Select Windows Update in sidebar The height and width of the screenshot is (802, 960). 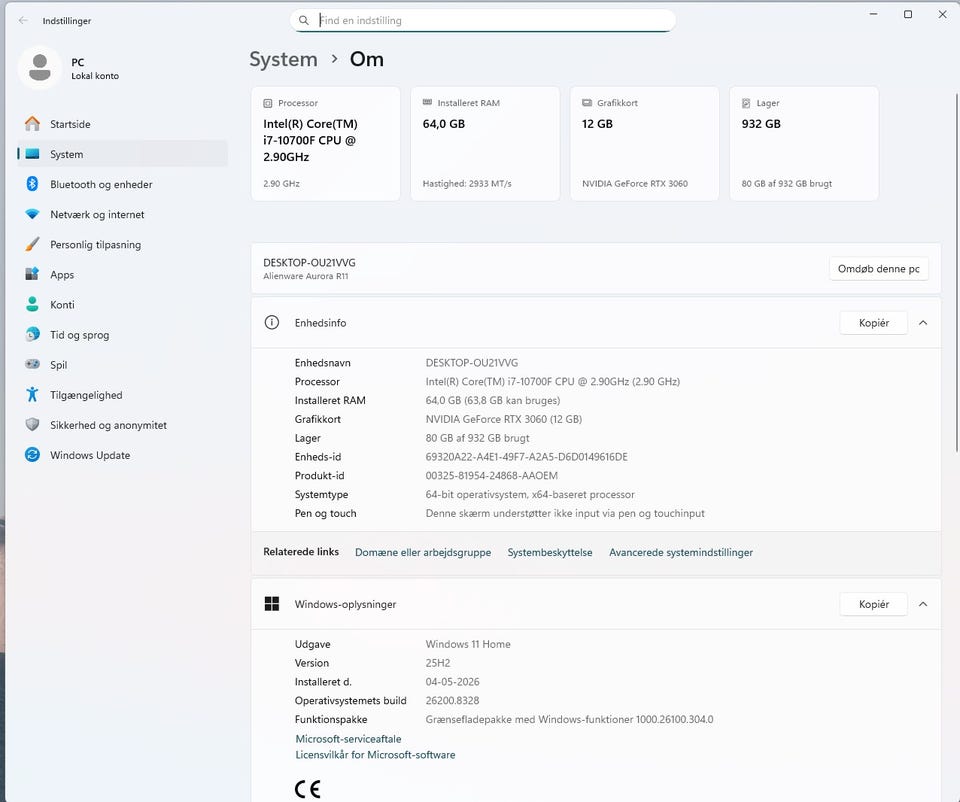click(122, 455)
